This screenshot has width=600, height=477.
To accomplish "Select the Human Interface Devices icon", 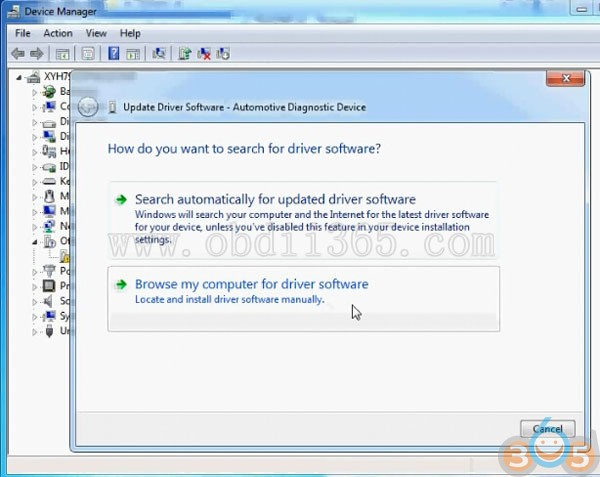I will 49,151.
